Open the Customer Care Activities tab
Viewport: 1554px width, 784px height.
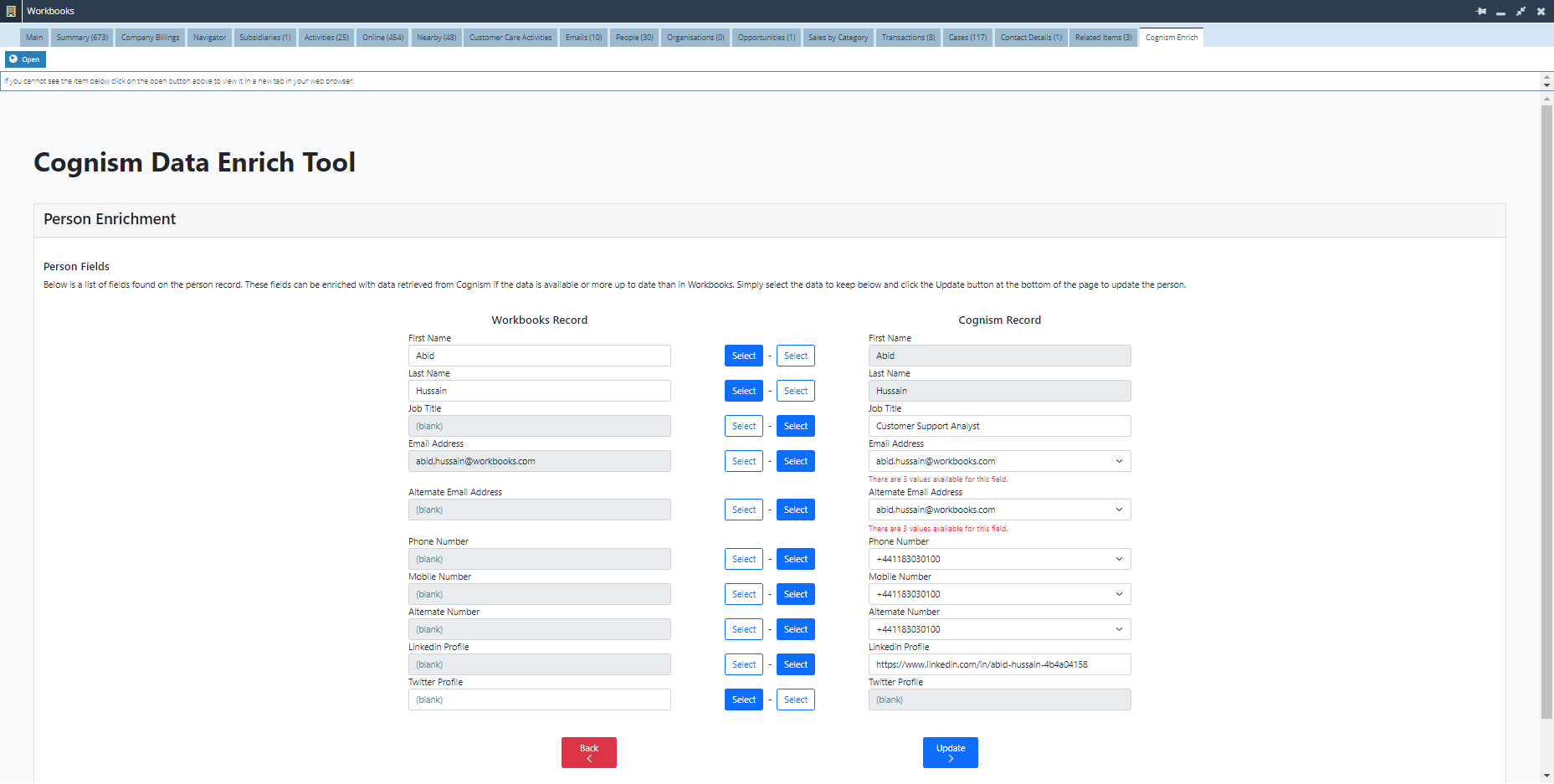pos(510,38)
